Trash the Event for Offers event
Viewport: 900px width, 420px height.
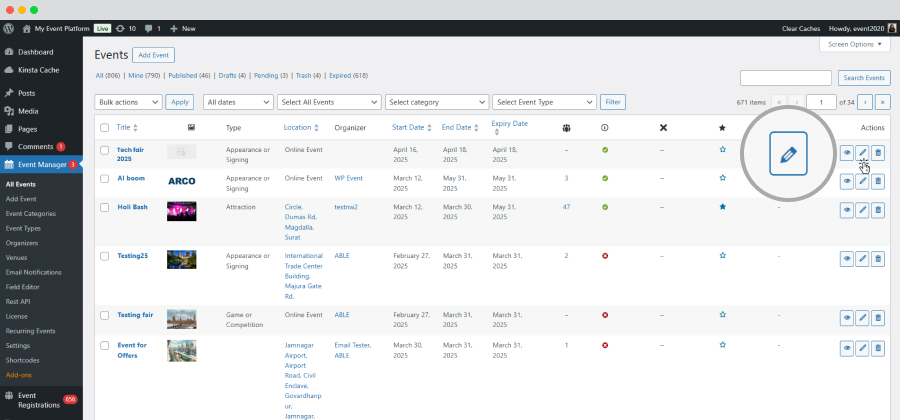coord(878,348)
